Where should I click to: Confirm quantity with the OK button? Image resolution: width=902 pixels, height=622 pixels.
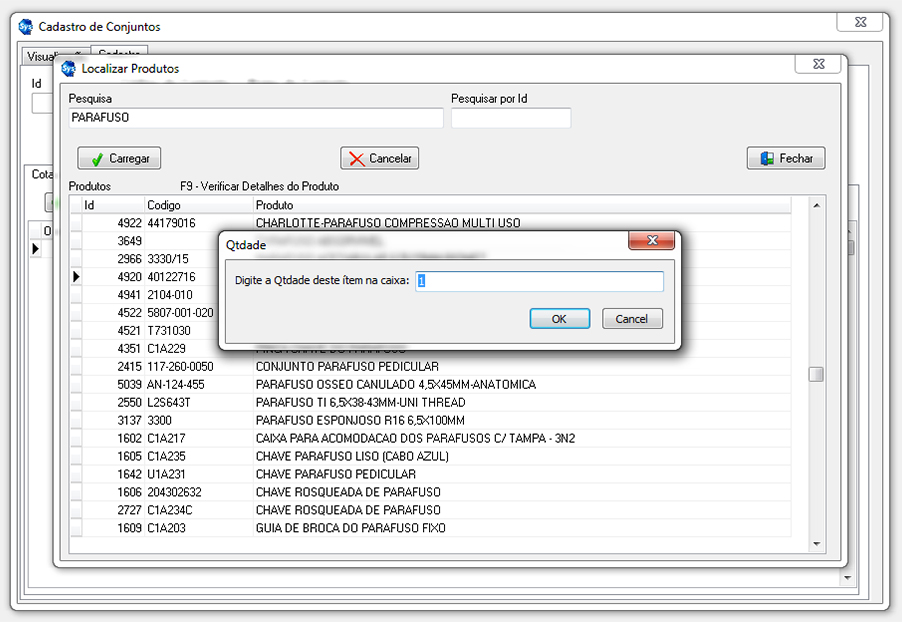tap(559, 318)
